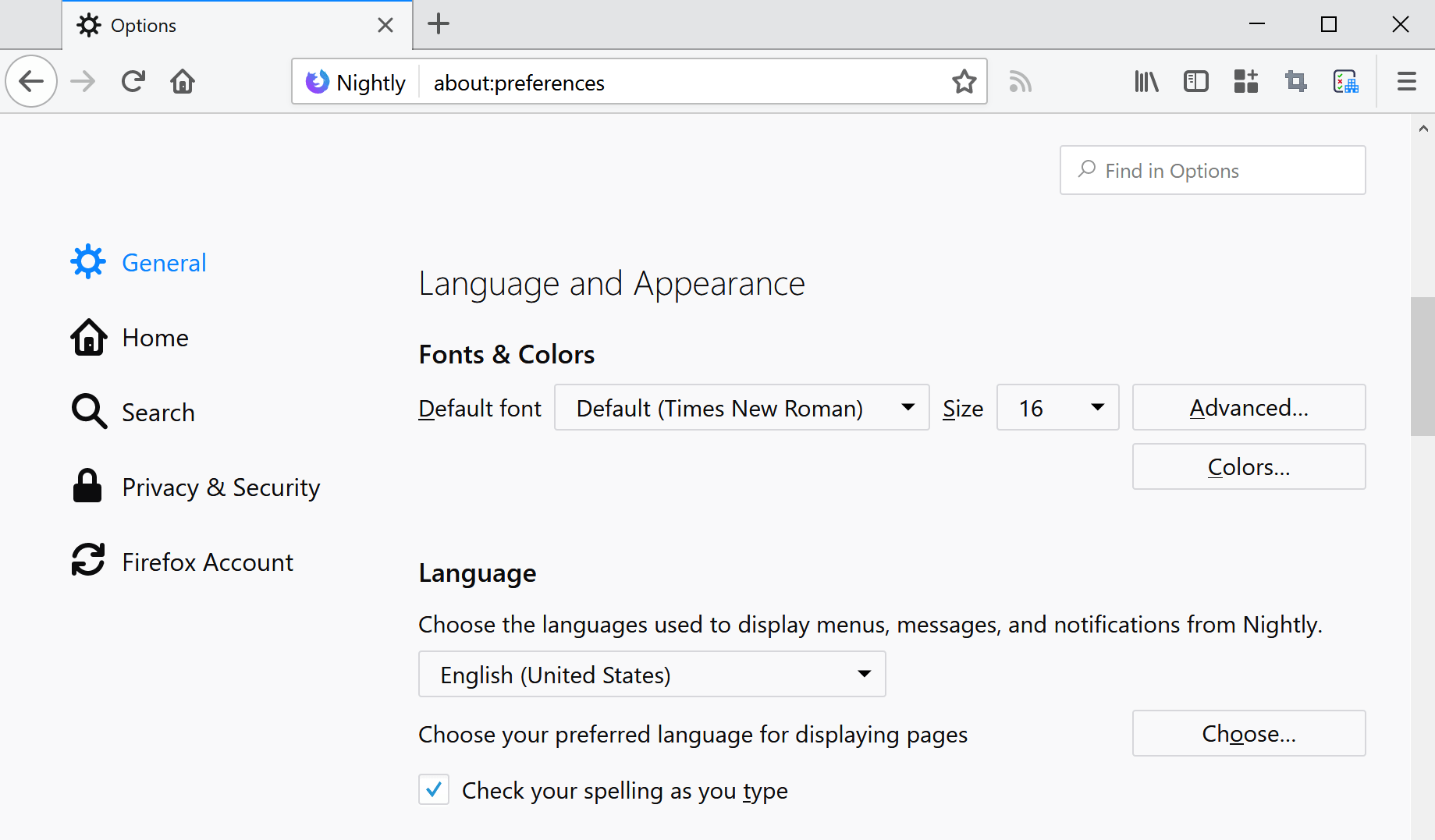Open the Colors... picker dialog

pyautogui.click(x=1248, y=466)
